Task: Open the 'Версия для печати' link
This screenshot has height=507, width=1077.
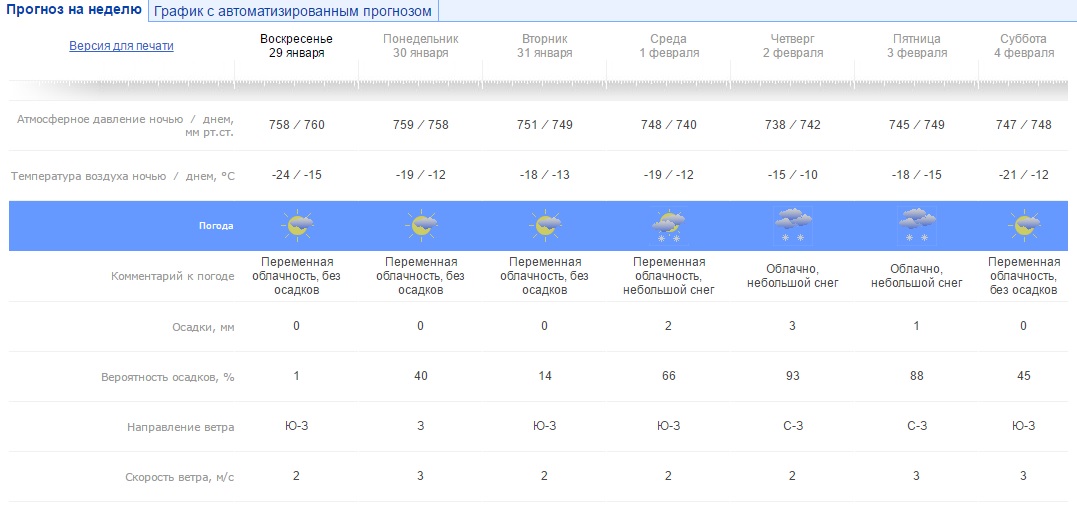Action: (121, 46)
